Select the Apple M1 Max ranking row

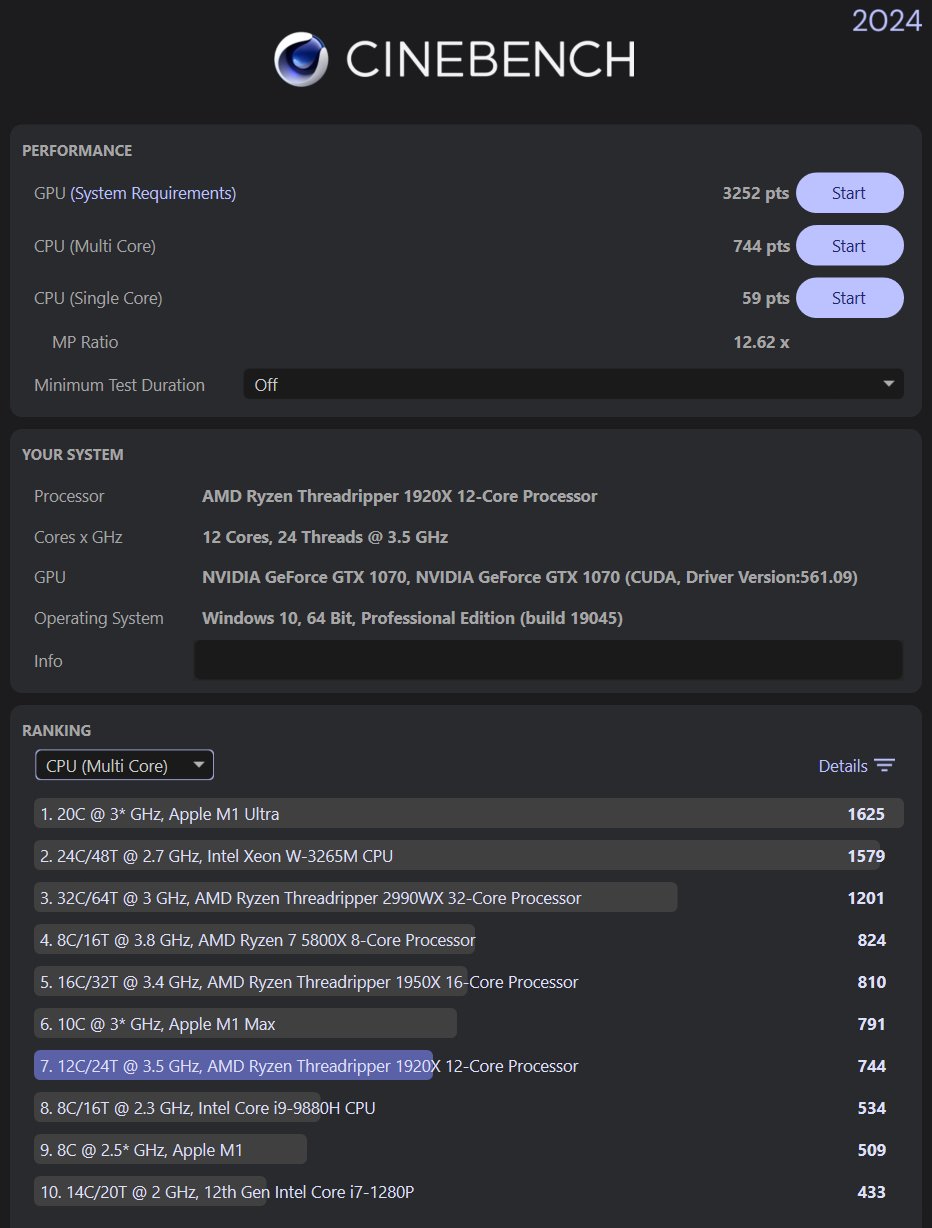coord(468,1023)
